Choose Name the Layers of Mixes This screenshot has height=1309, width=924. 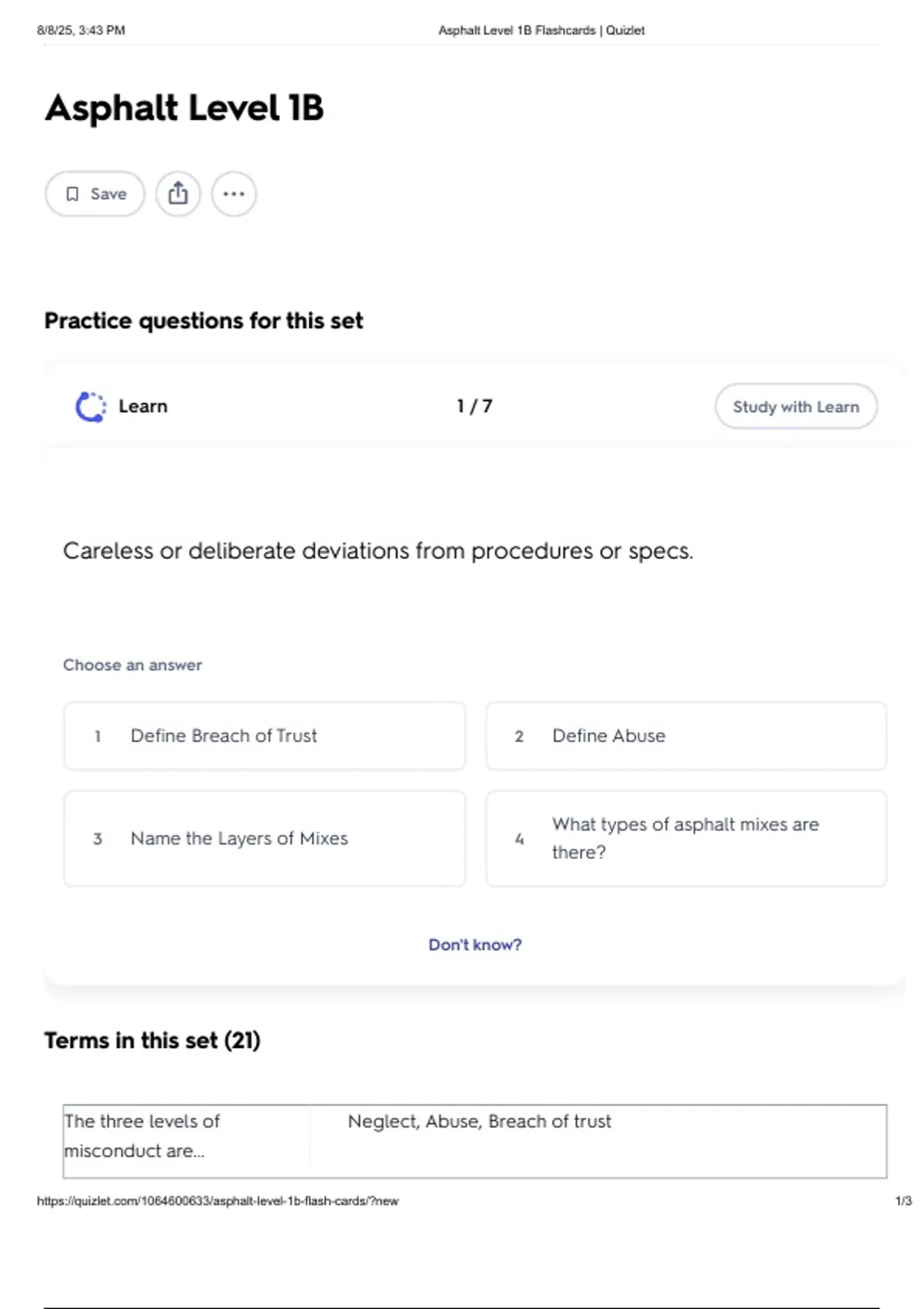coord(265,839)
